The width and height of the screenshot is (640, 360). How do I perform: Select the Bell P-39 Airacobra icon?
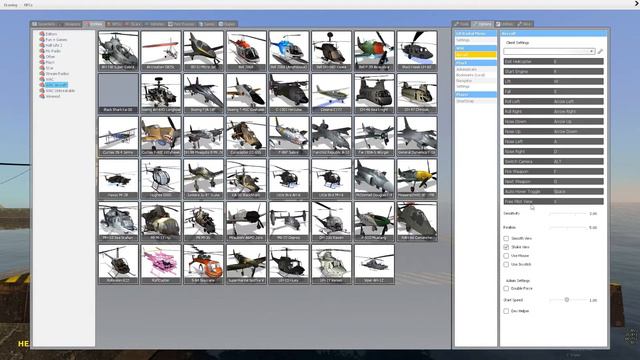(374, 51)
